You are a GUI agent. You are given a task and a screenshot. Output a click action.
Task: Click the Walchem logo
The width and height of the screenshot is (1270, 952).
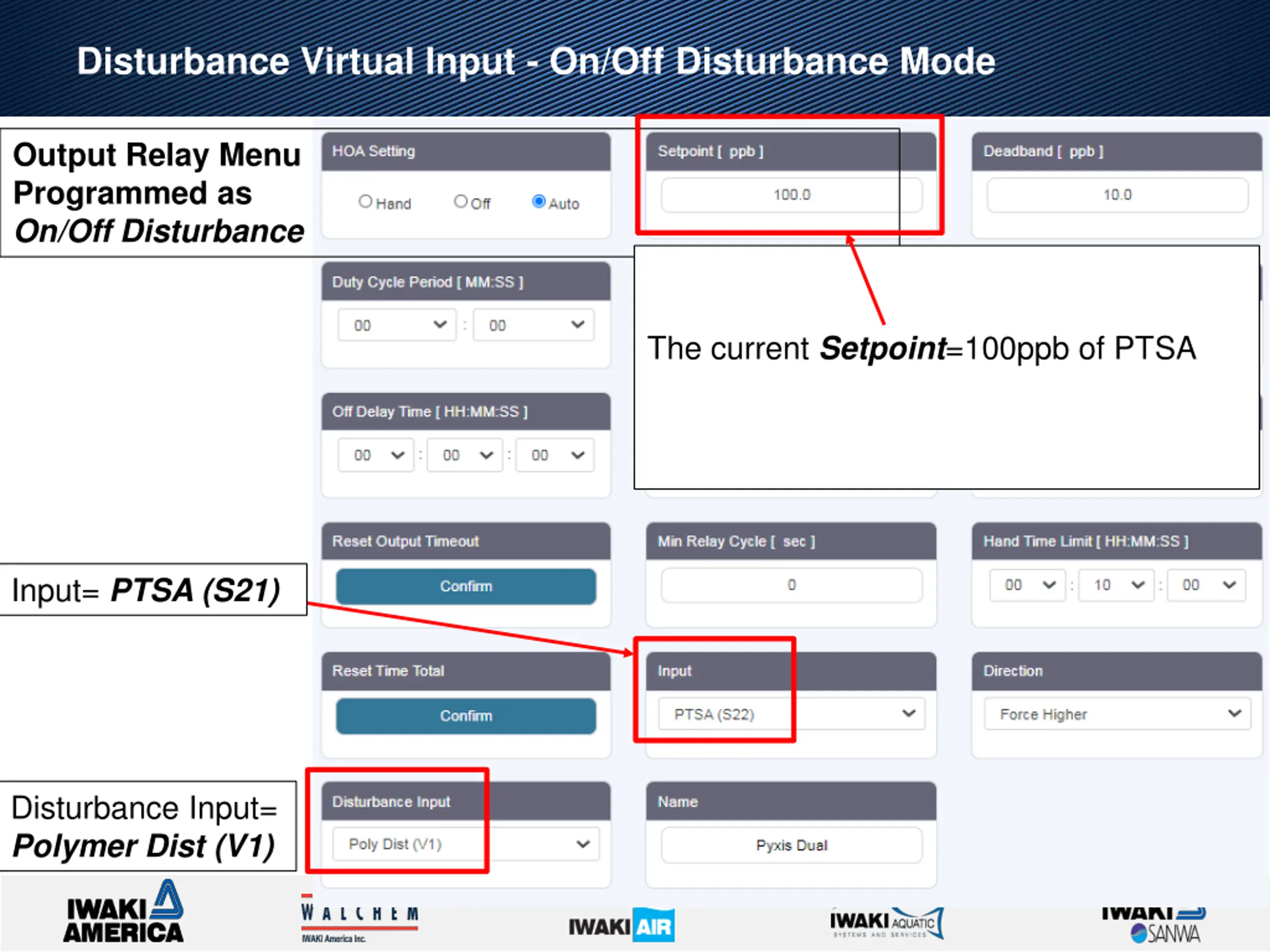[359, 918]
